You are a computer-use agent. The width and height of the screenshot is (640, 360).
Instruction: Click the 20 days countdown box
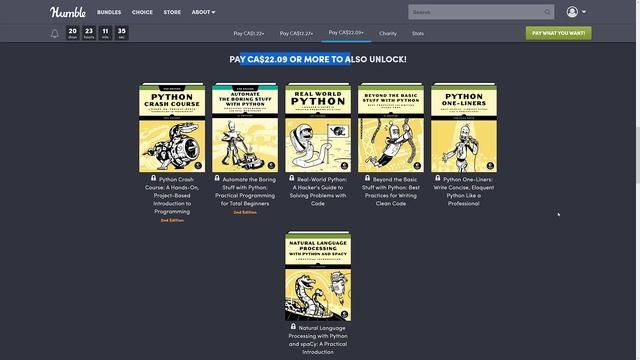click(x=73, y=33)
